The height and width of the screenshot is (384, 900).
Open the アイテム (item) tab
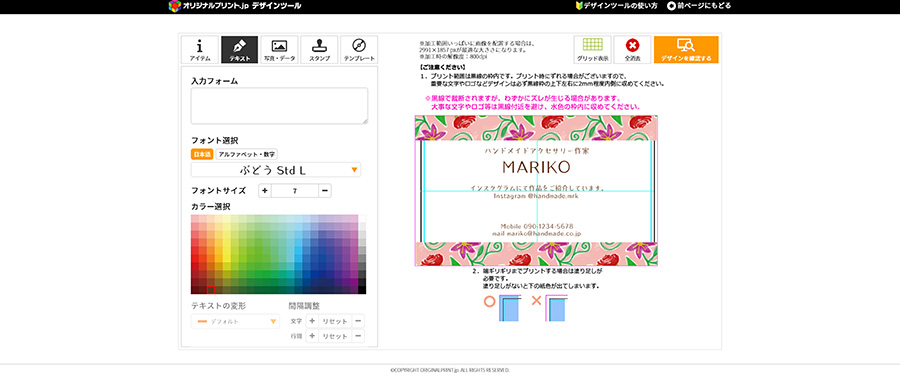pos(200,49)
